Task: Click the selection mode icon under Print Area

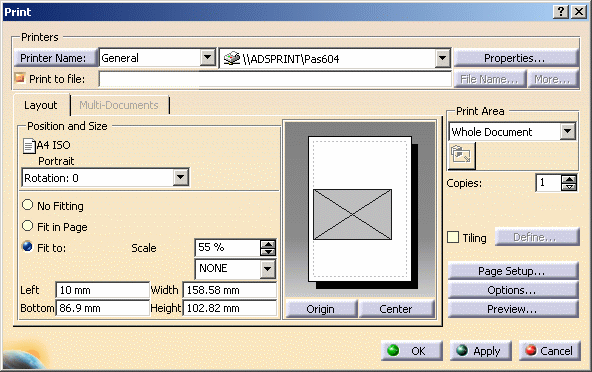Action: (461, 155)
